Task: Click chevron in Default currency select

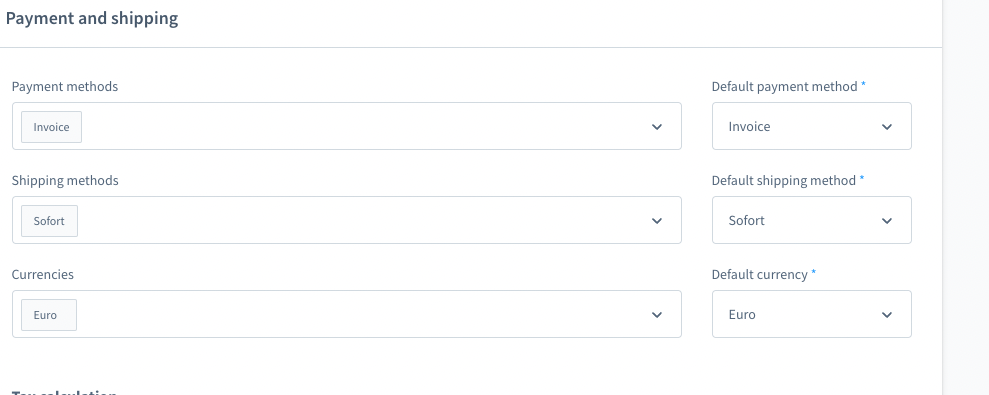Action: pos(887,315)
